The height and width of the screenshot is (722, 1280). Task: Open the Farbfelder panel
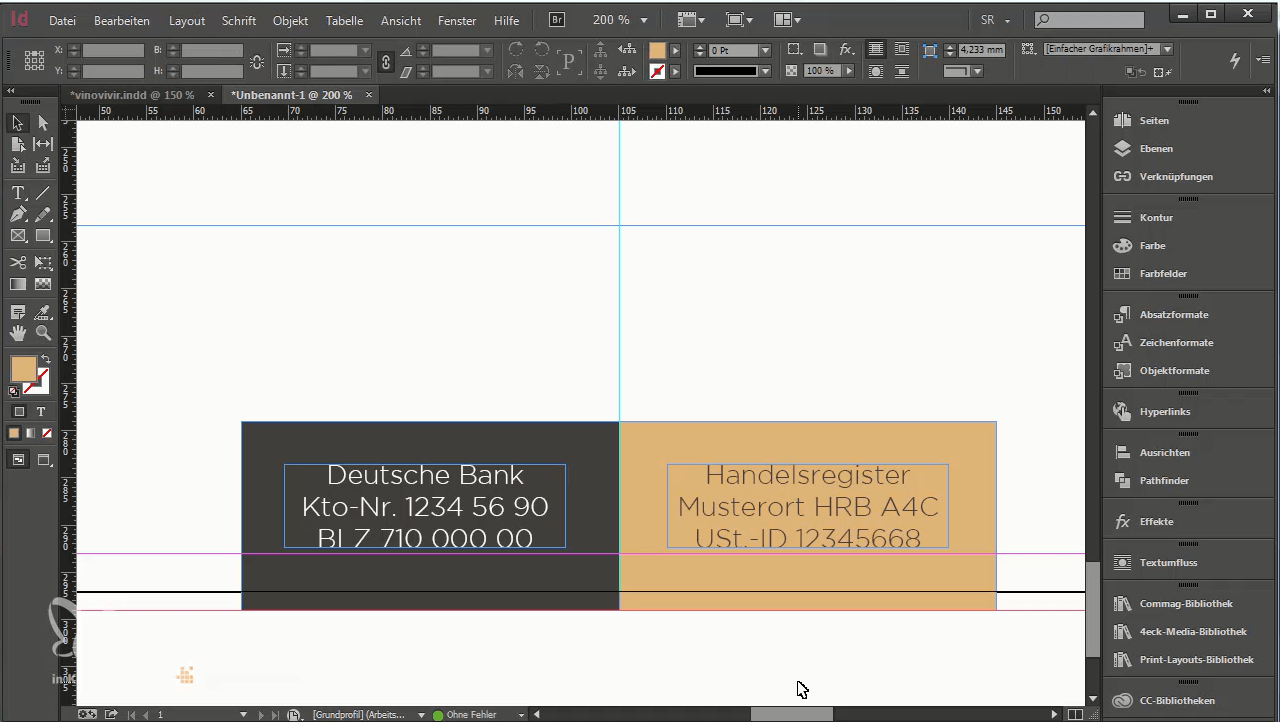tap(1163, 273)
